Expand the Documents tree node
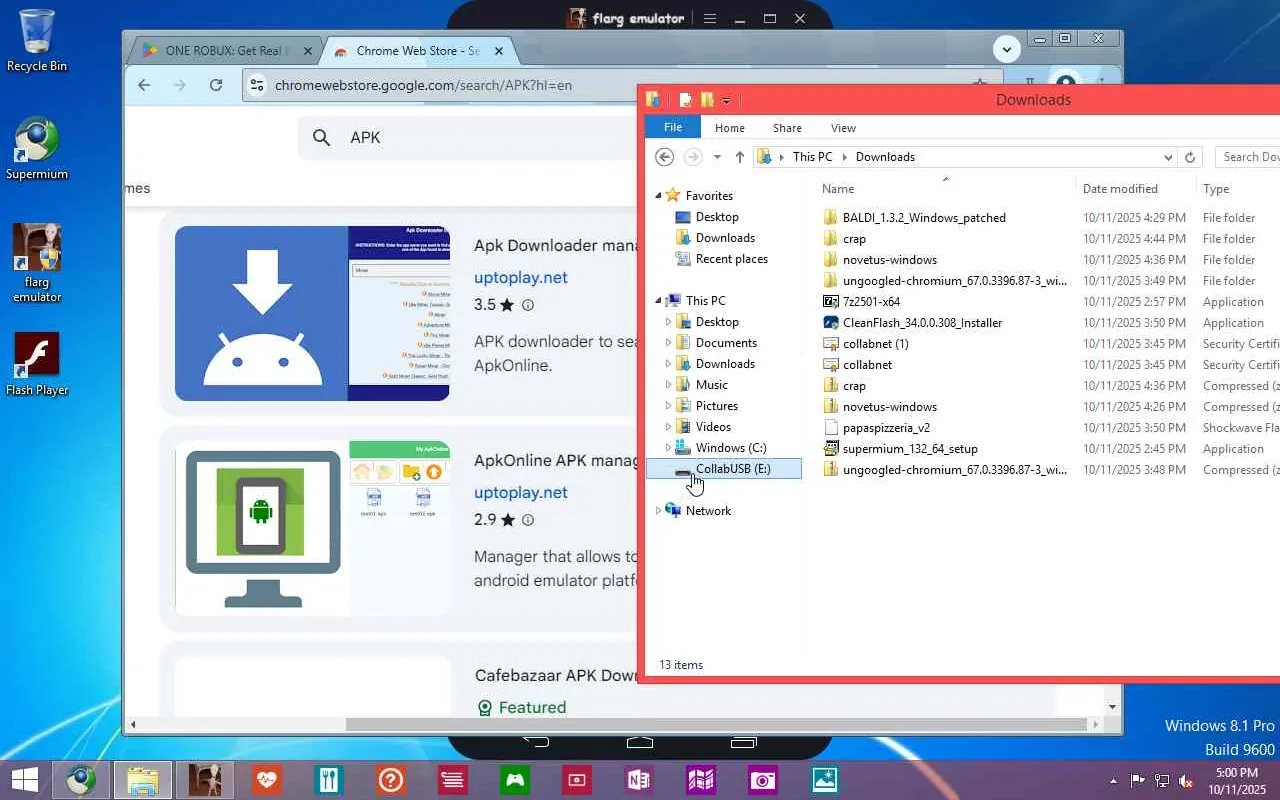Viewport: 1280px width, 800px height. click(668, 343)
